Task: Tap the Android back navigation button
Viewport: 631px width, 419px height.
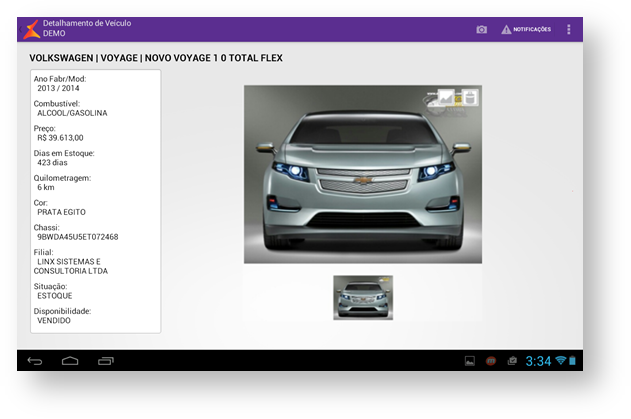Action: point(35,361)
